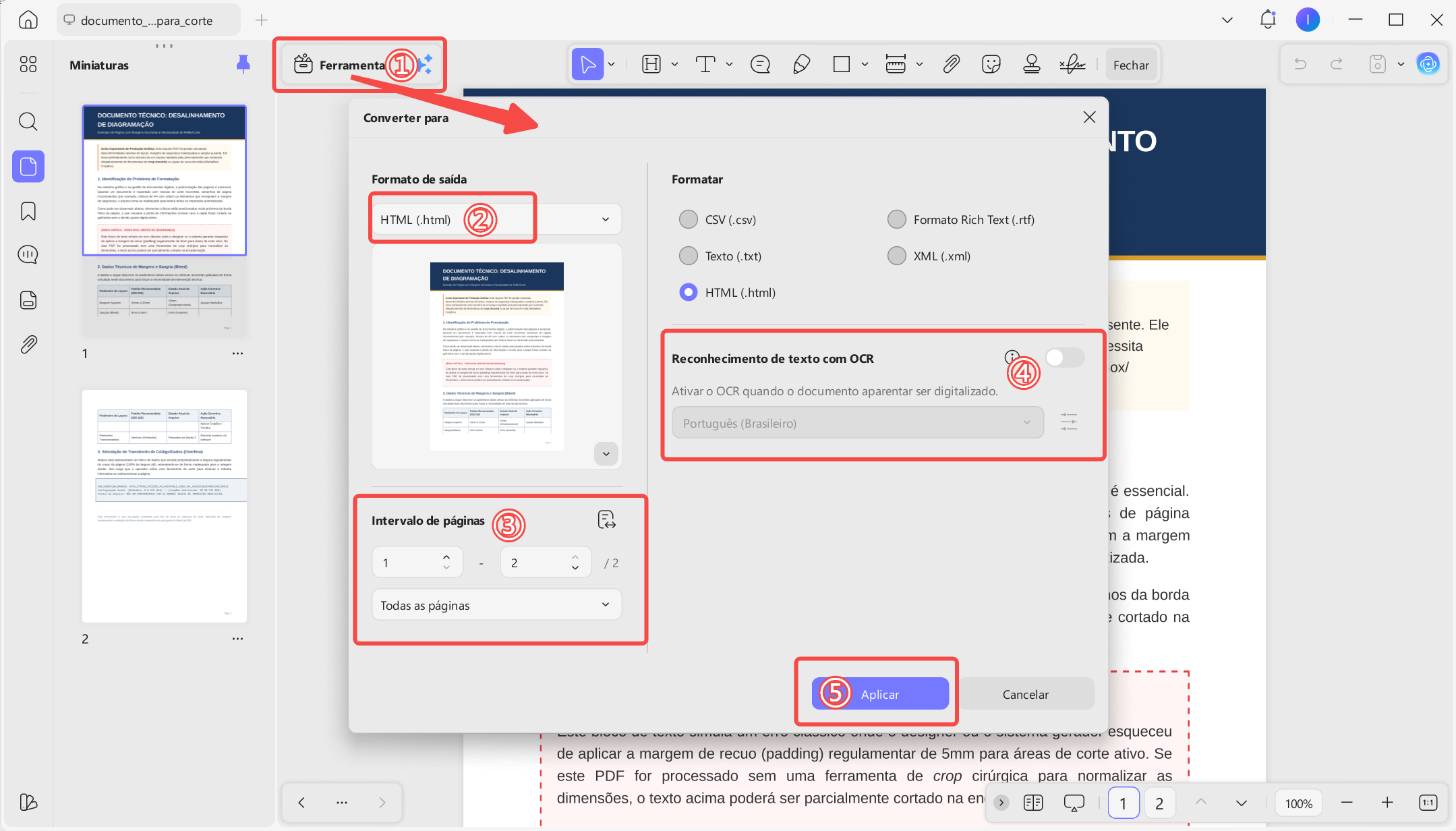Open the bookmarks sidebar panel
Screen dimensions: 1456x831
[x=28, y=211]
